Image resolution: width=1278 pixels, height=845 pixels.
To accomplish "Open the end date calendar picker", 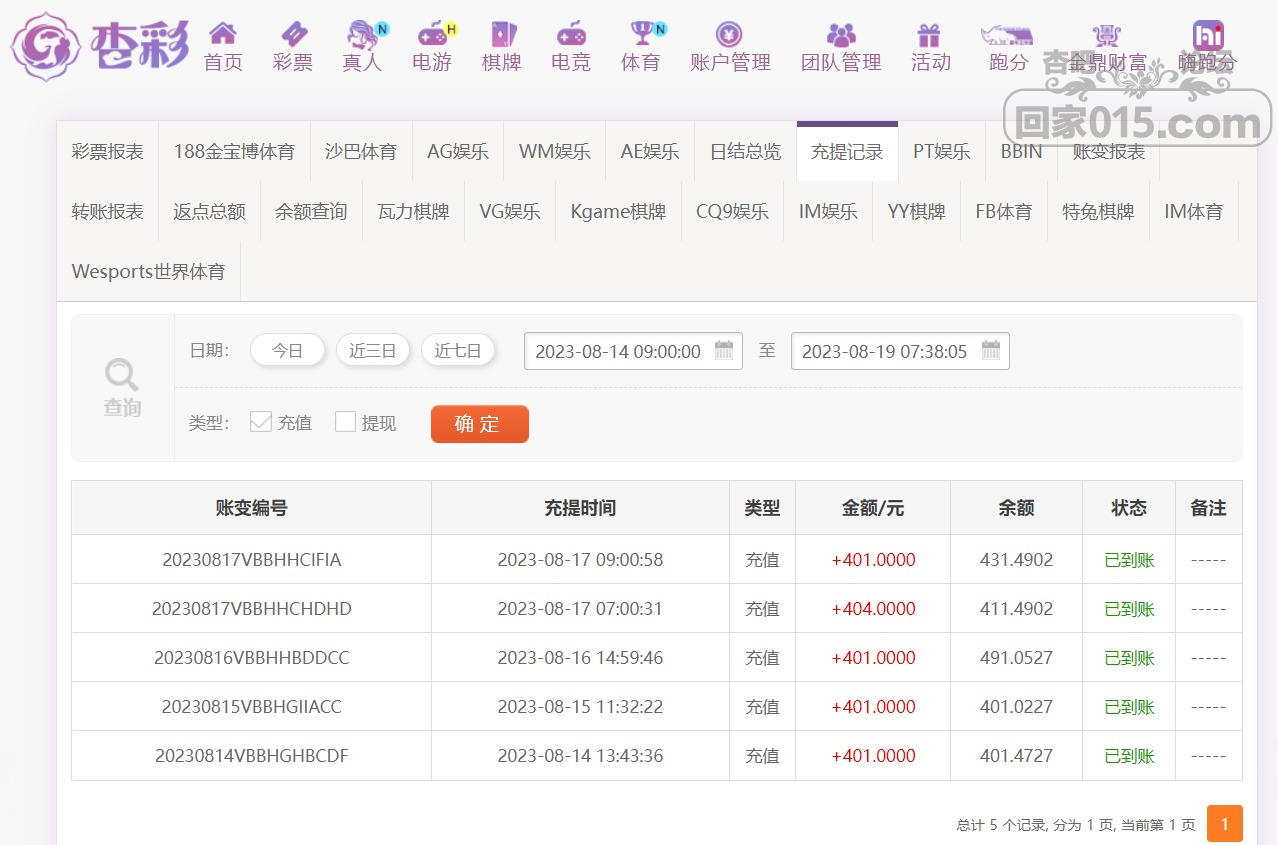I will pyautogui.click(x=991, y=351).
